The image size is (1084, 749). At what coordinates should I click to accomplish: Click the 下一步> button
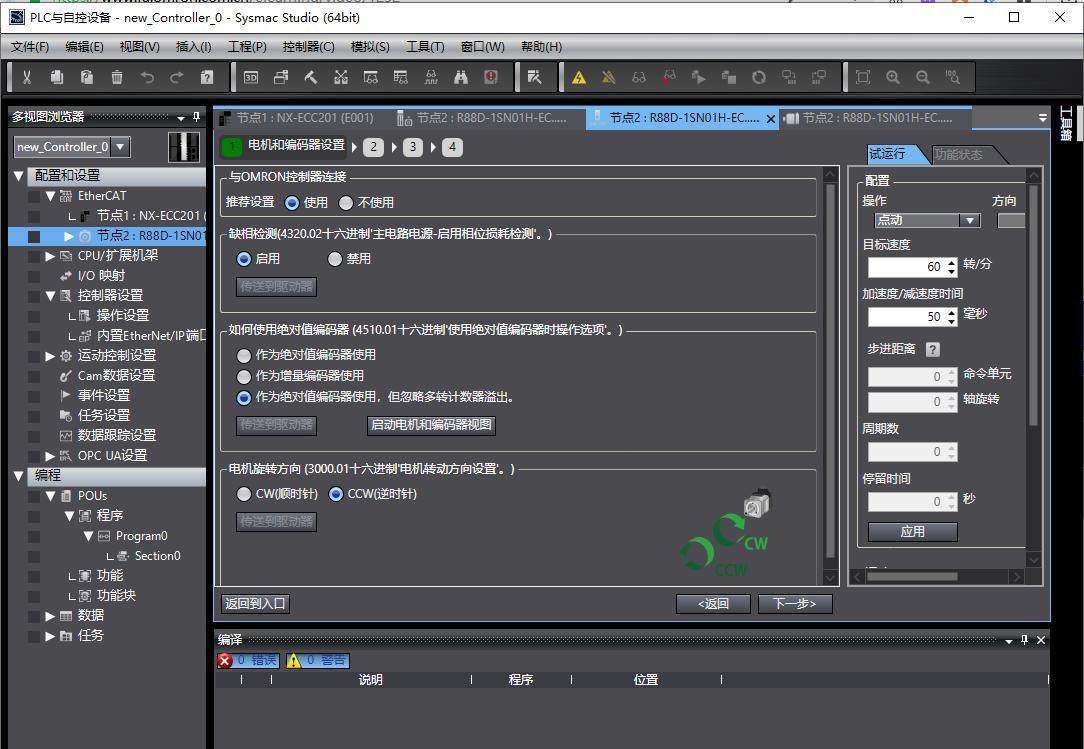(795, 603)
